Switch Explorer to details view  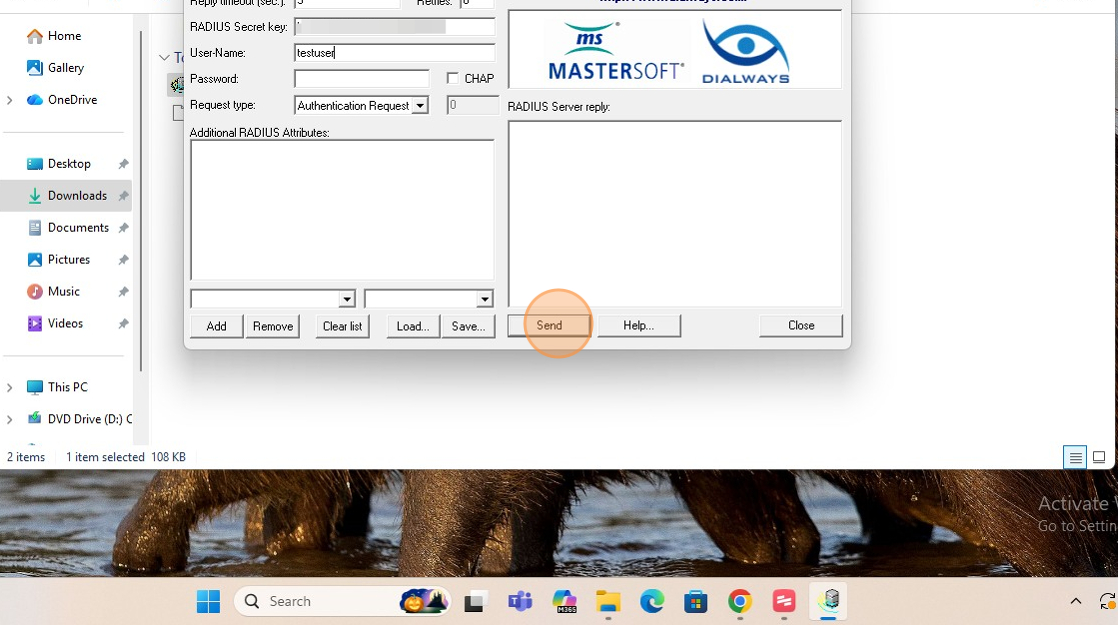click(1075, 457)
